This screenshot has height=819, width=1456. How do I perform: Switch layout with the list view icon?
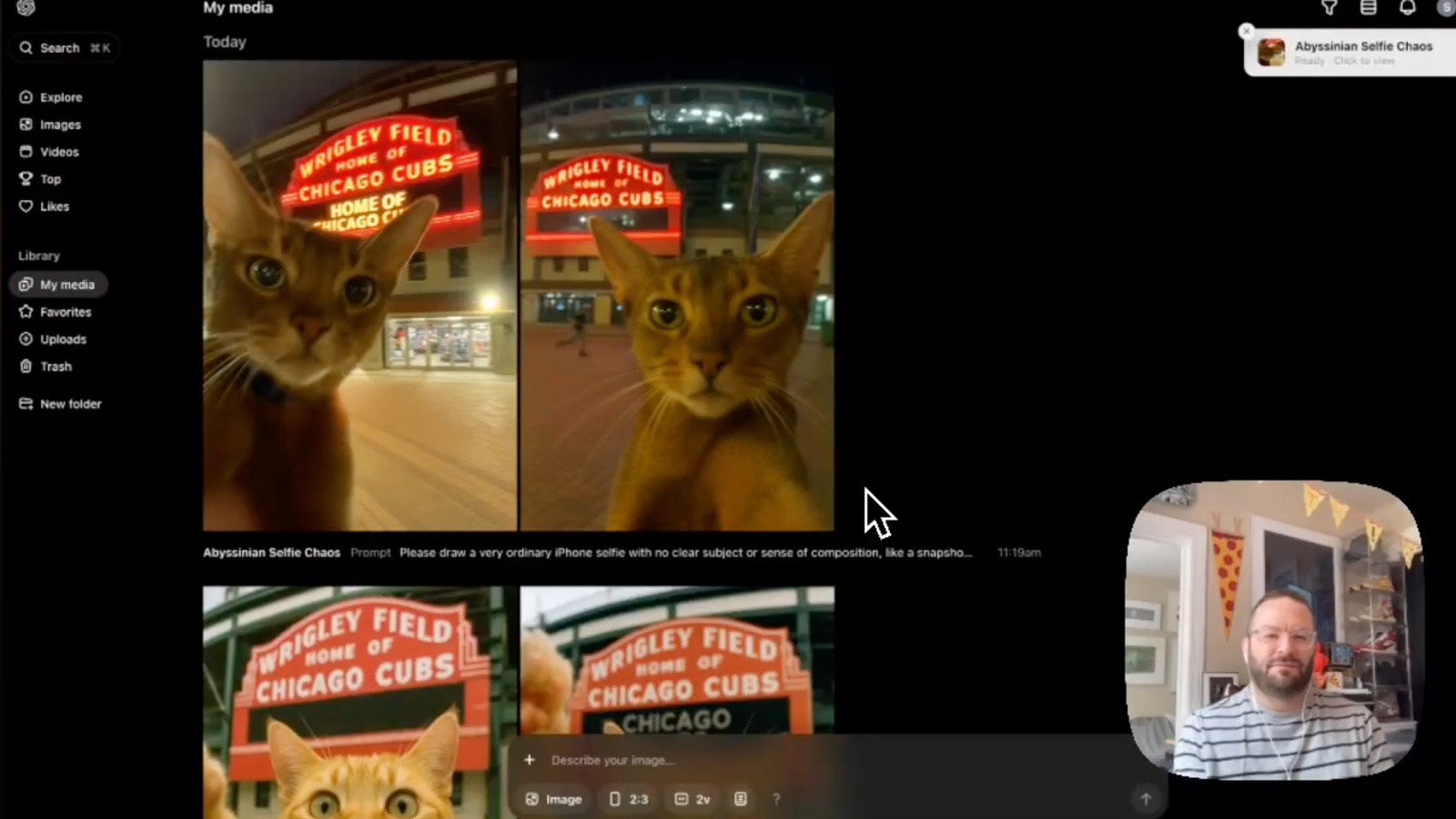click(x=1368, y=7)
